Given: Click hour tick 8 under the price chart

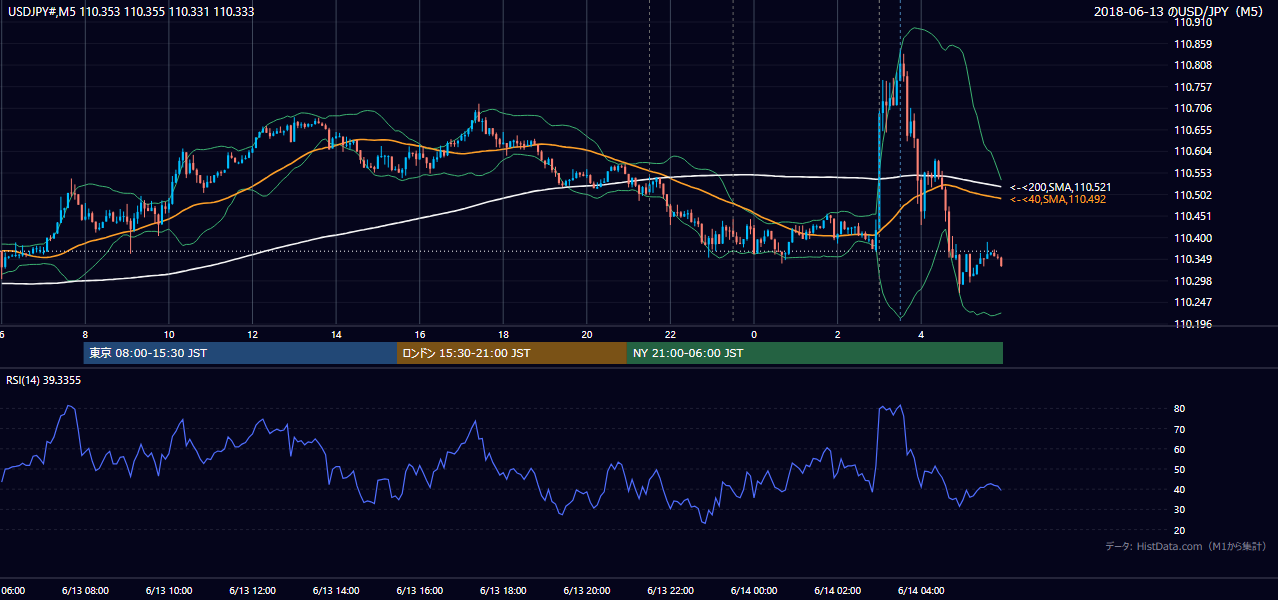Looking at the screenshot, I should (85, 334).
